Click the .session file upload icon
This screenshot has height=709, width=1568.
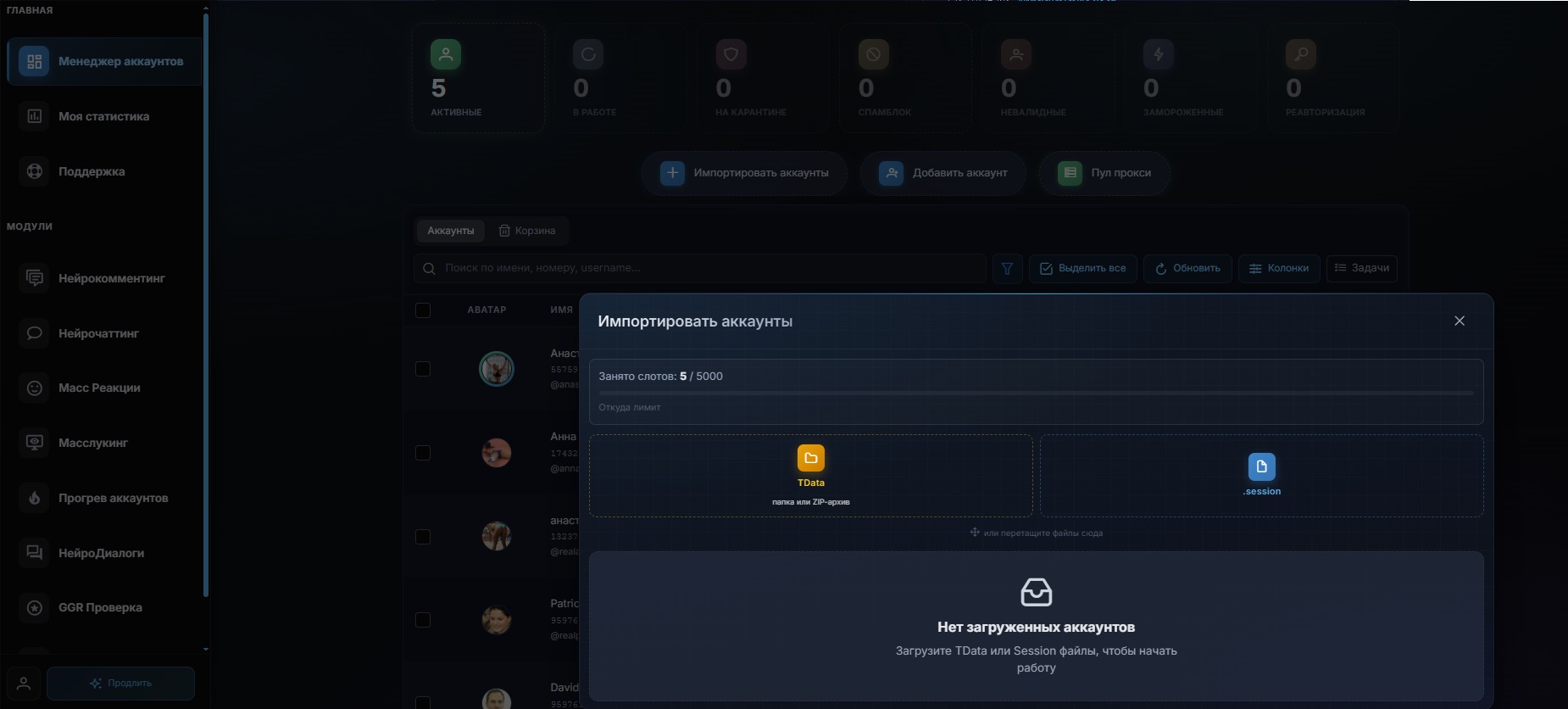[1262, 466]
